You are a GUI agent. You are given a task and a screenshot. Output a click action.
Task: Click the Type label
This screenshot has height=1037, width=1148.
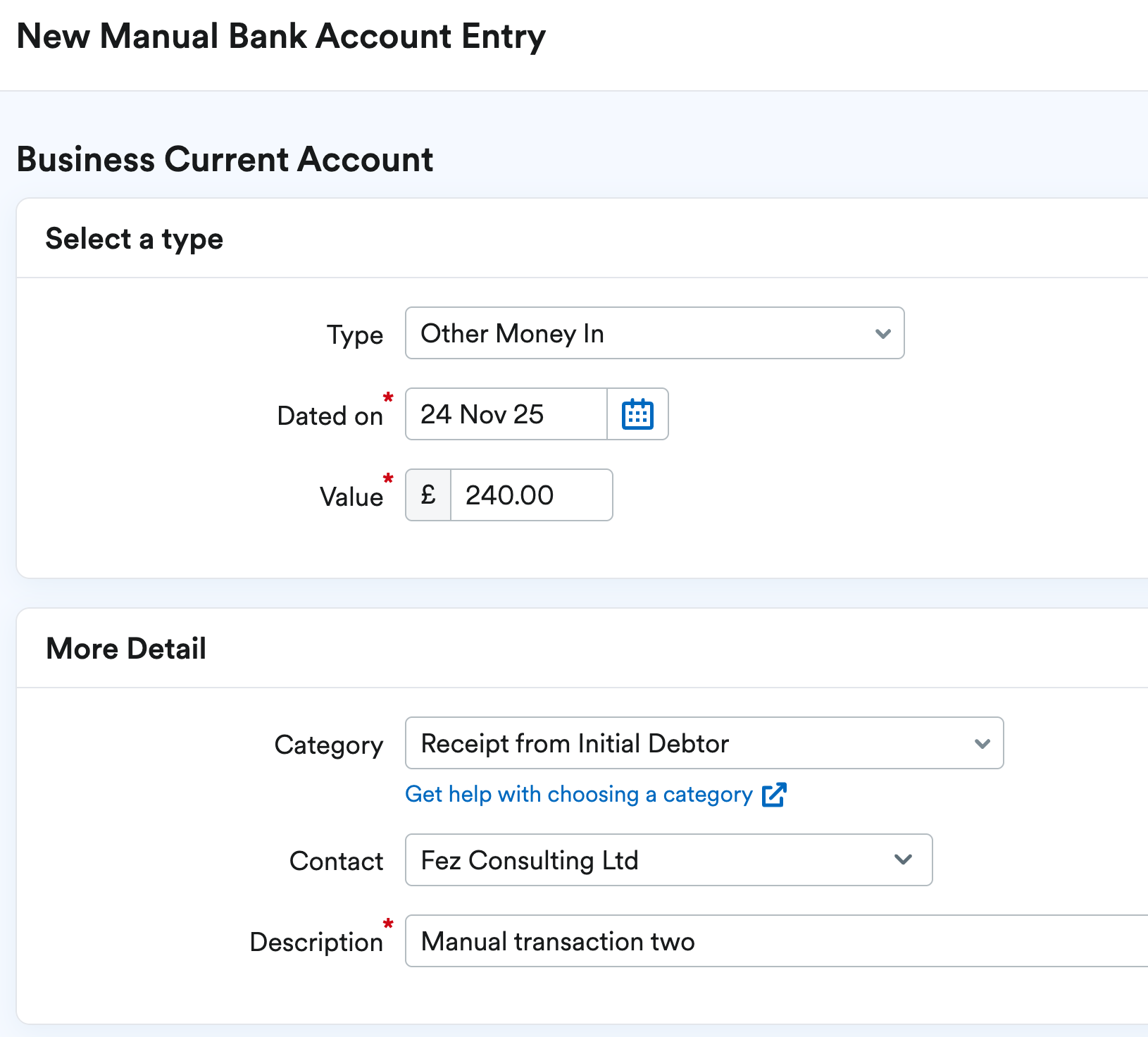click(x=355, y=335)
